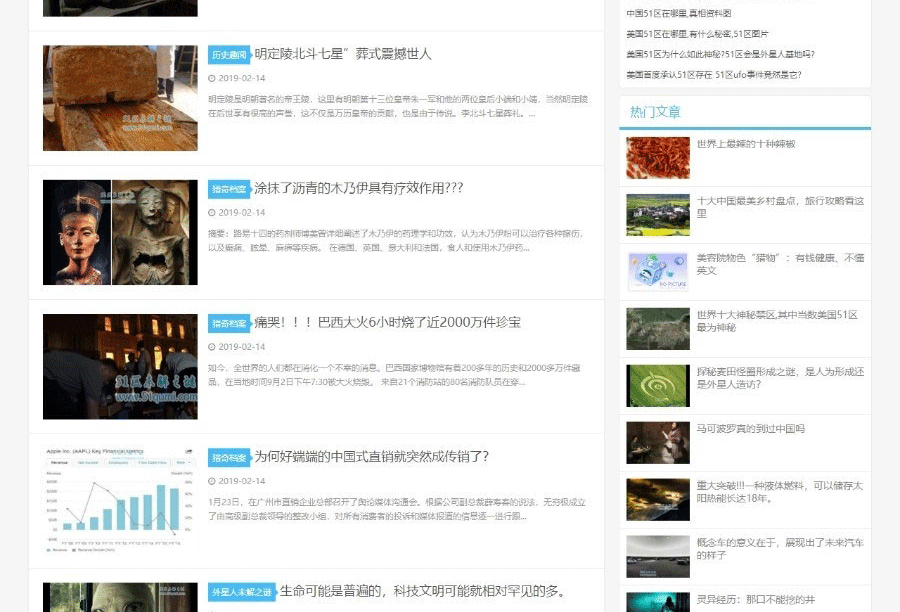Open link 美国首度承认51区存在 51区ufo事件竟然是它?
This screenshot has width=900, height=612.
pyautogui.click(x=714, y=75)
